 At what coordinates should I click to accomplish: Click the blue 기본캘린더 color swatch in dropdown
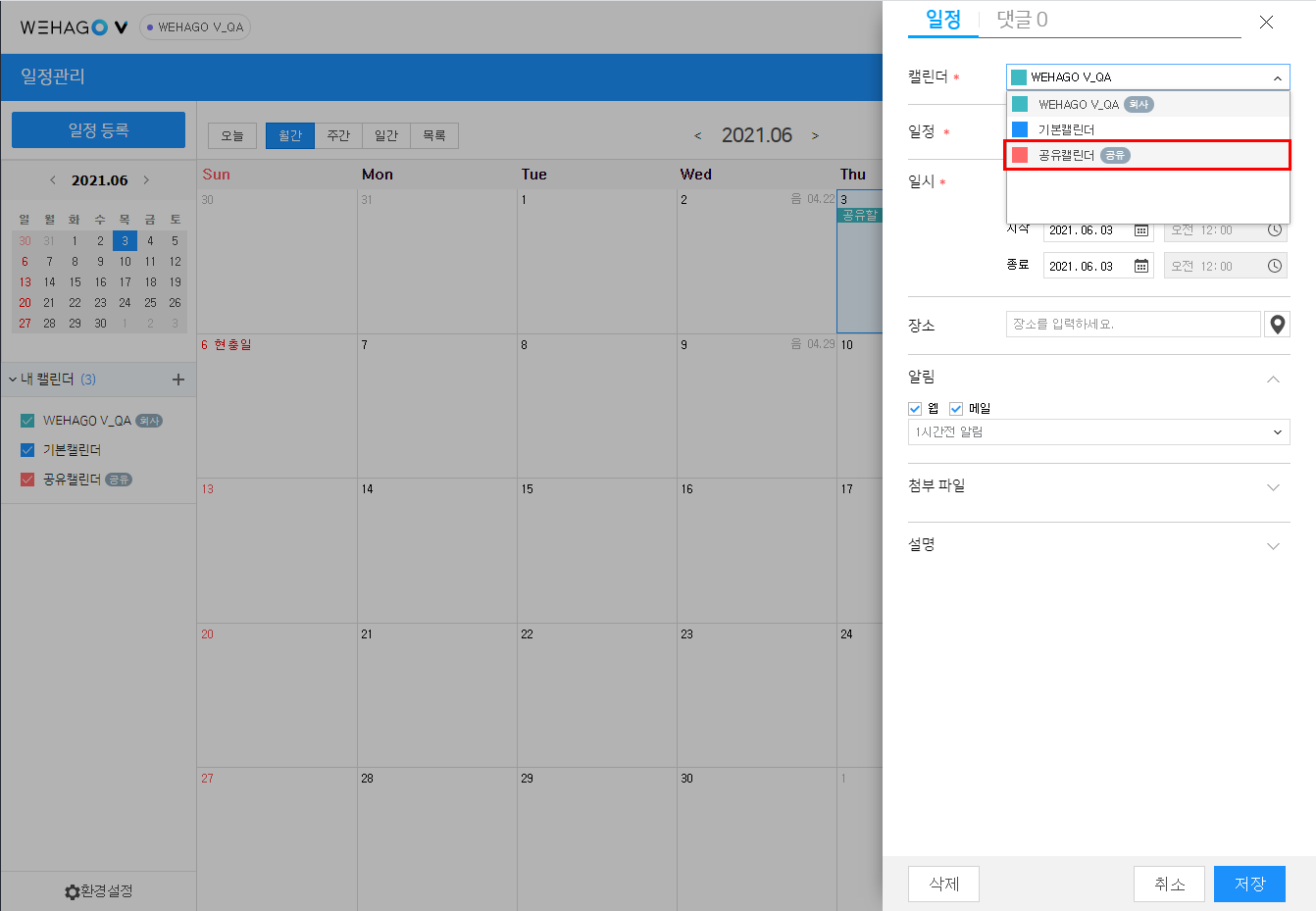1020,129
